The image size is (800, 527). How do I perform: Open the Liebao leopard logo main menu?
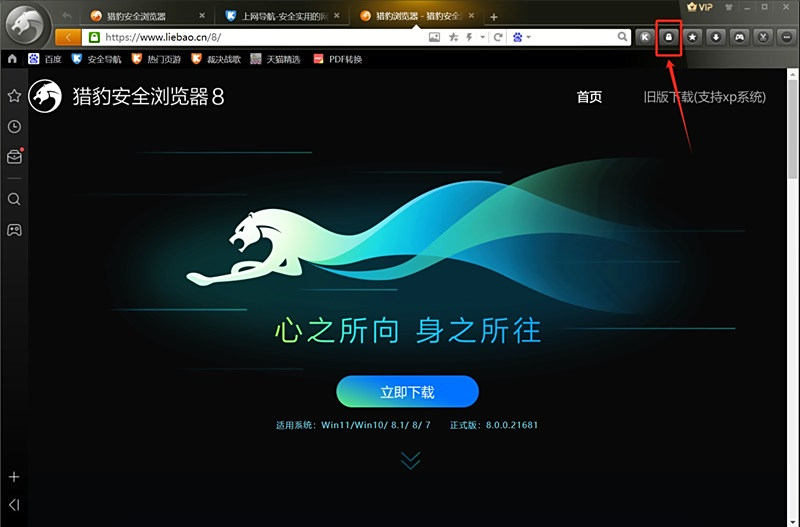[x=27, y=24]
